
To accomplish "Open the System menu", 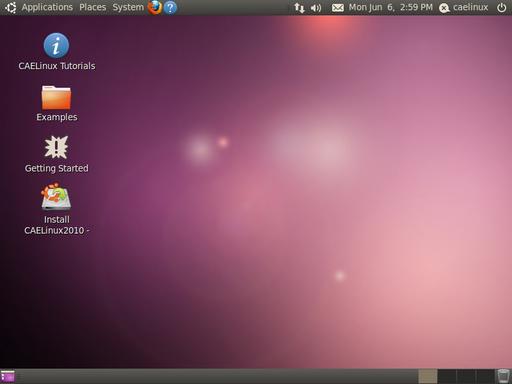I will (128, 7).
